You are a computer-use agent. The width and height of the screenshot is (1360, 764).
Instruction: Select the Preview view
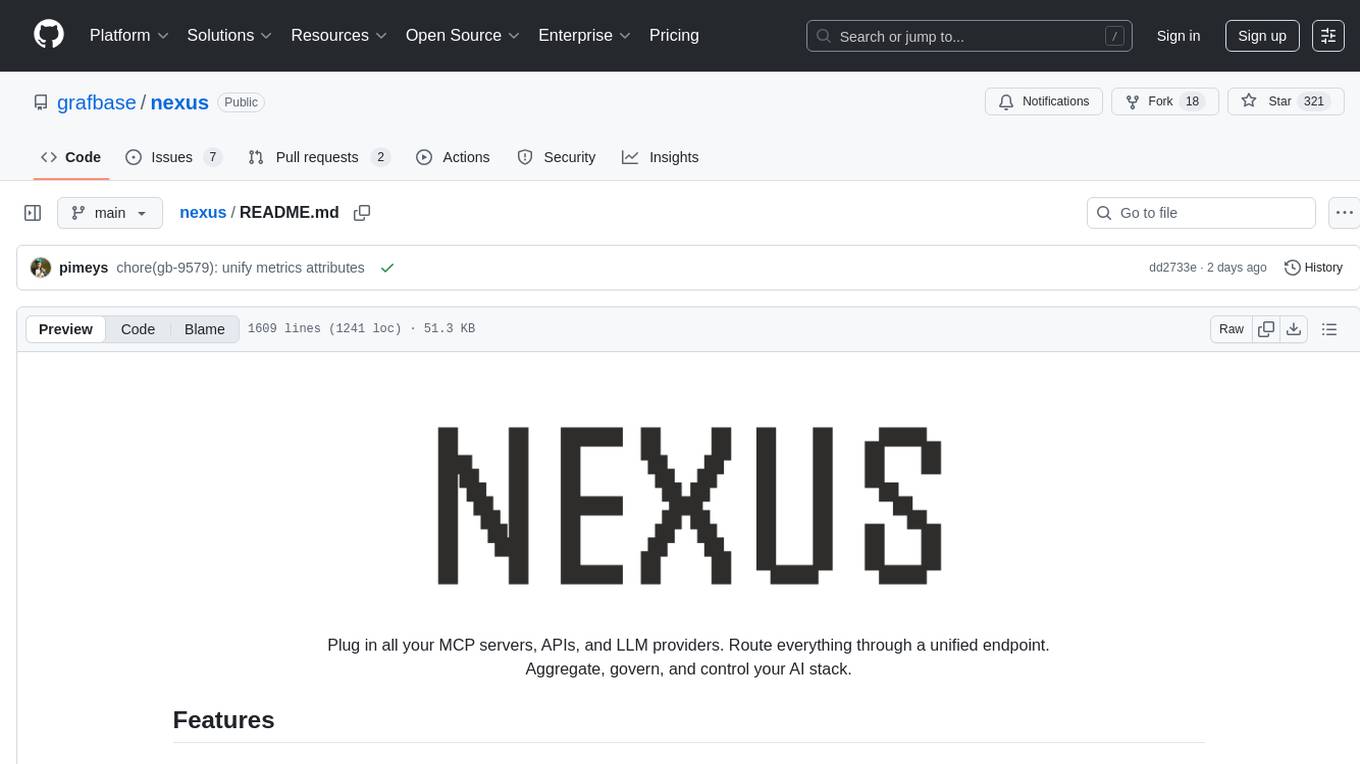pos(66,329)
